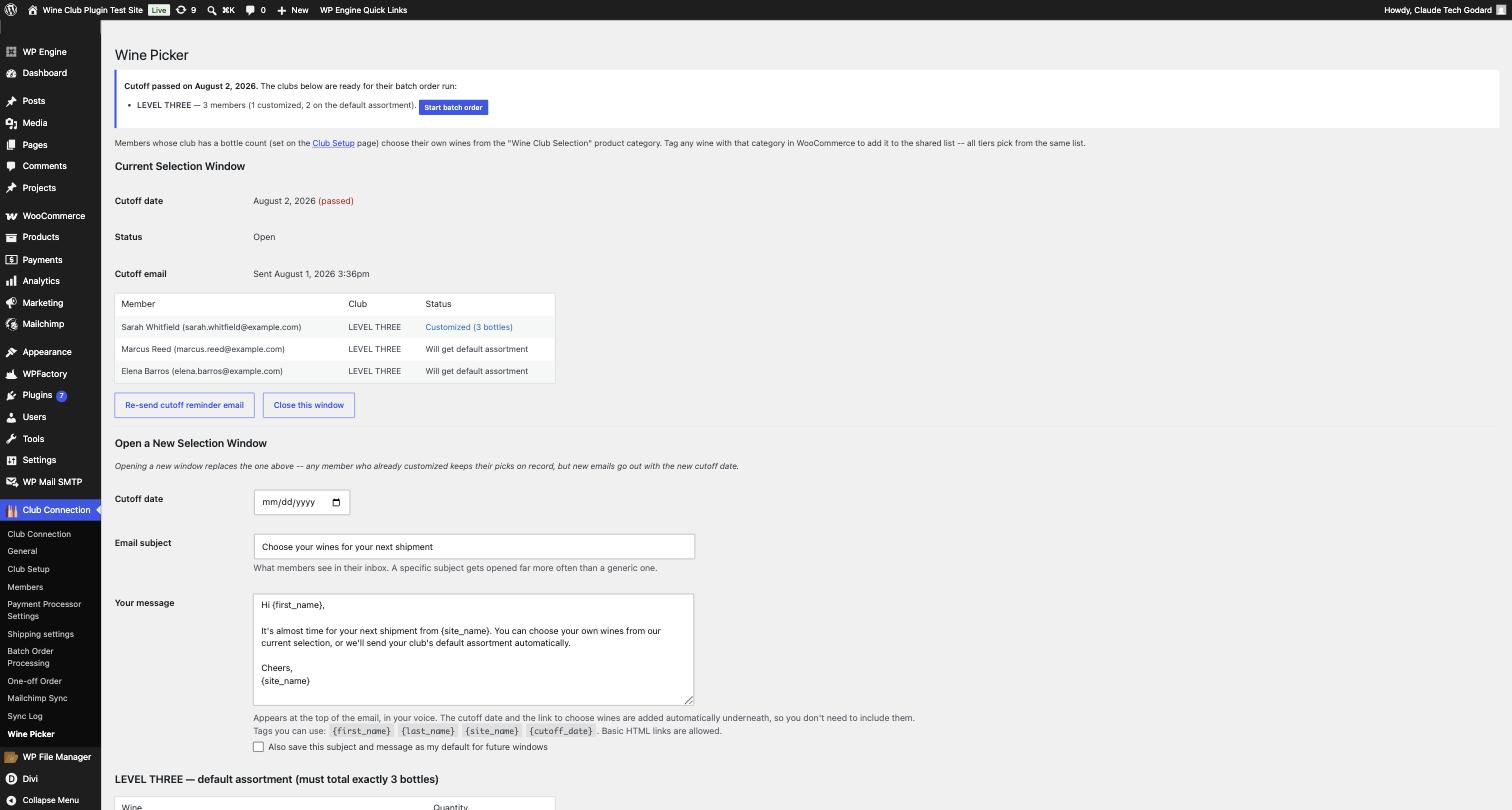
Task: Click the WordPress logo icon
Action: coord(11,10)
